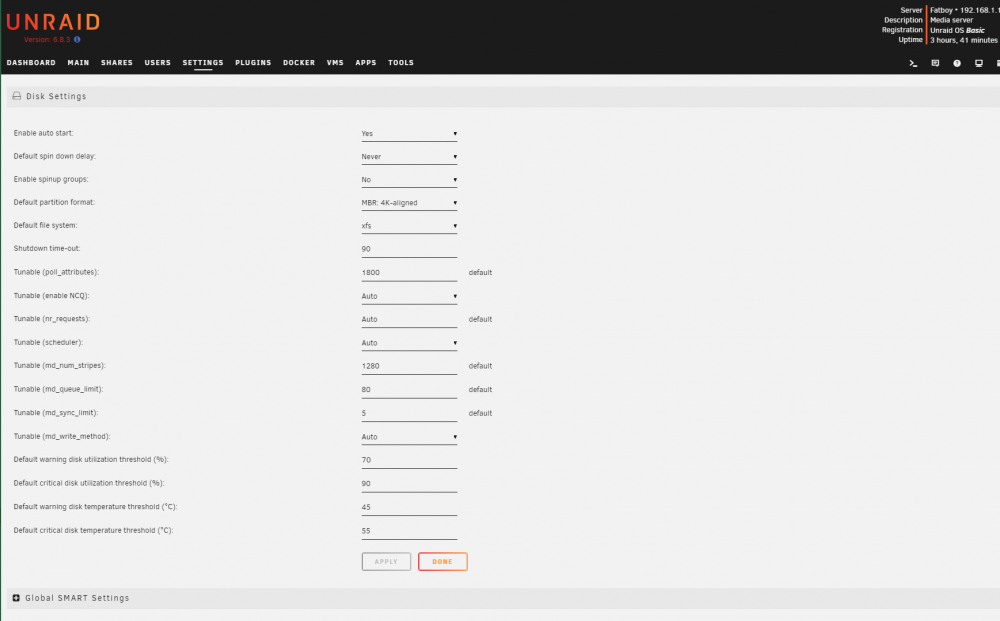Viewport: 1000px width, 621px height.
Task: Click the Apply button
Action: pos(386,562)
